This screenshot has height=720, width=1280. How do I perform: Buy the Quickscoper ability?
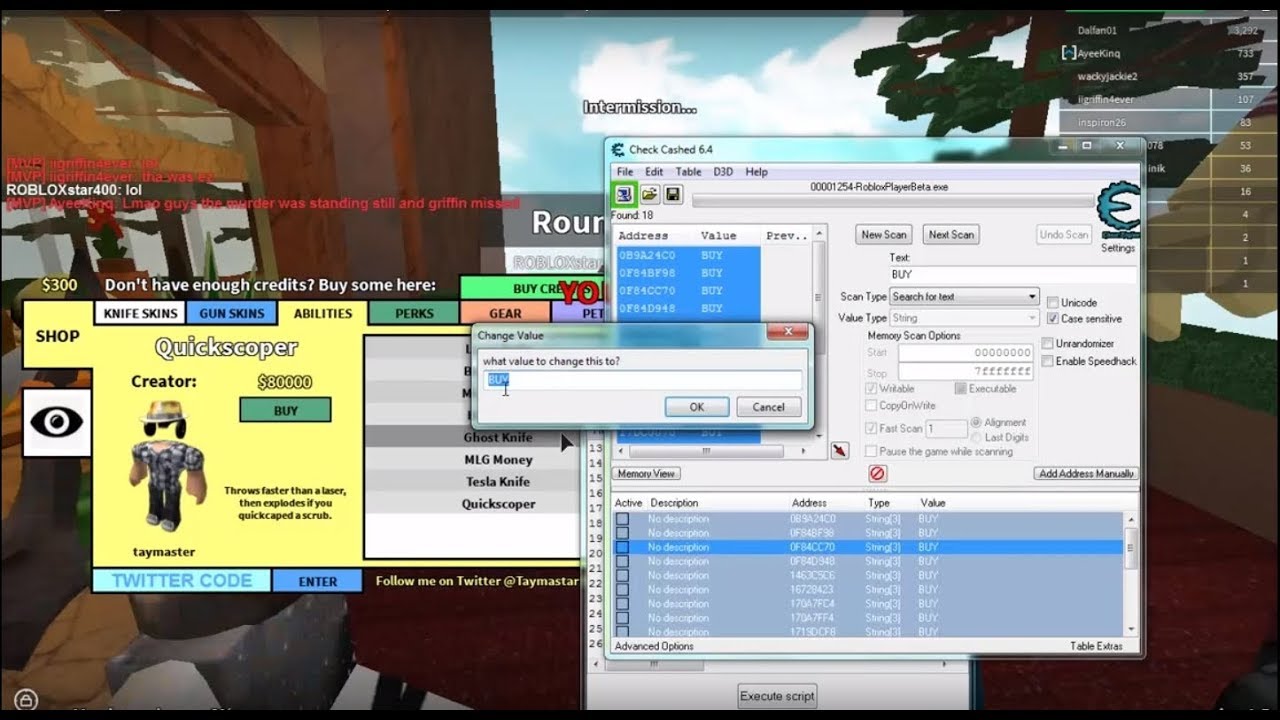pyautogui.click(x=285, y=410)
